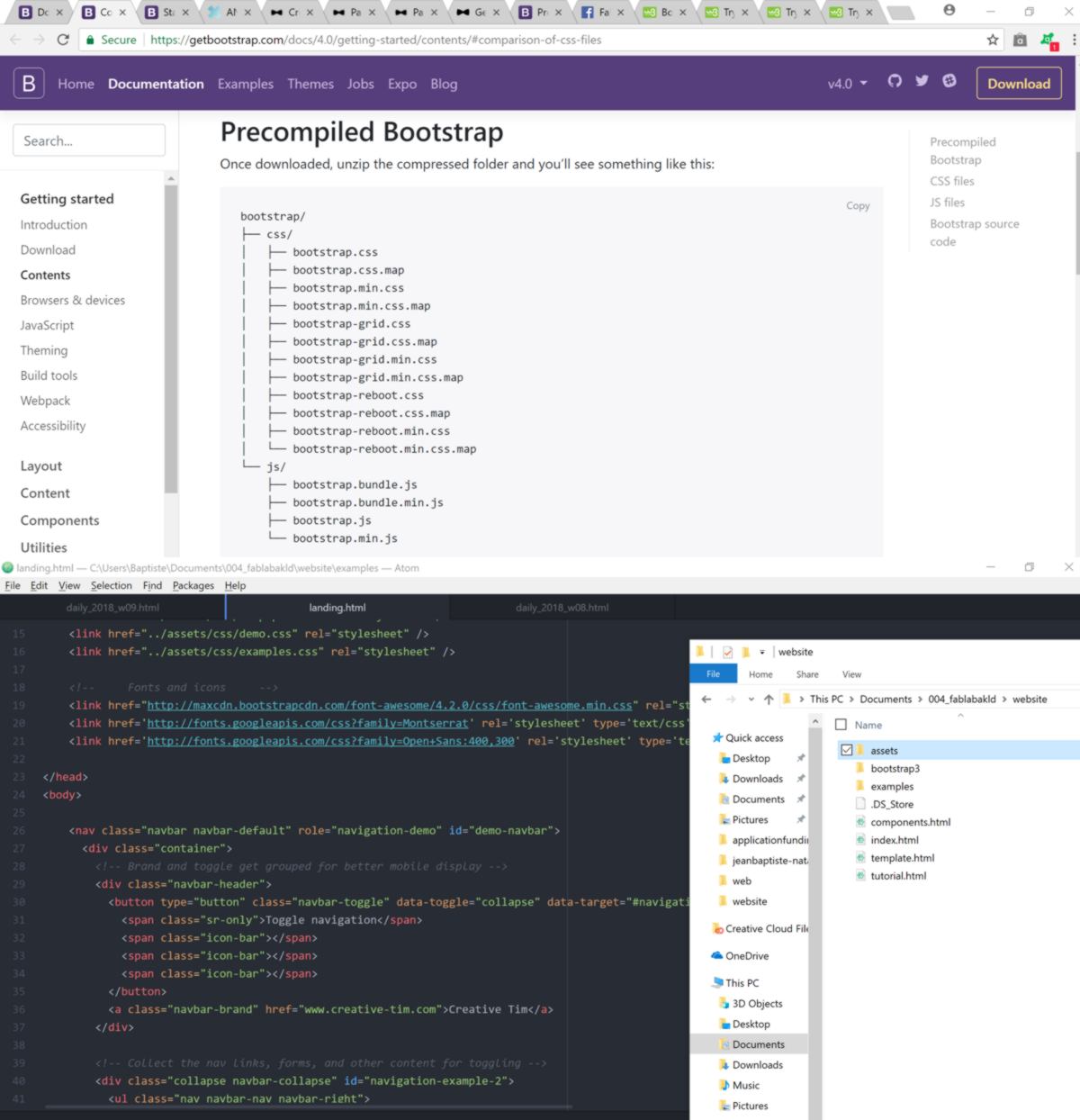The image size is (1080, 1120).
Task: Go up one folder in File Explorer
Action: pos(768,699)
